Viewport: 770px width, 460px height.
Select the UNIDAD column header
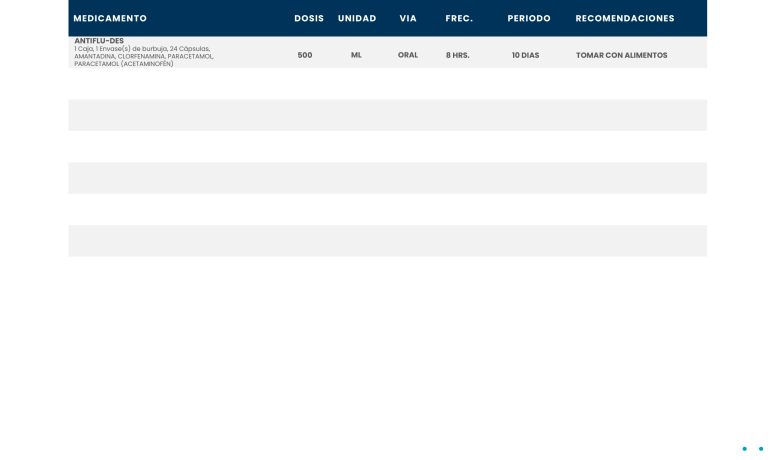(x=357, y=18)
